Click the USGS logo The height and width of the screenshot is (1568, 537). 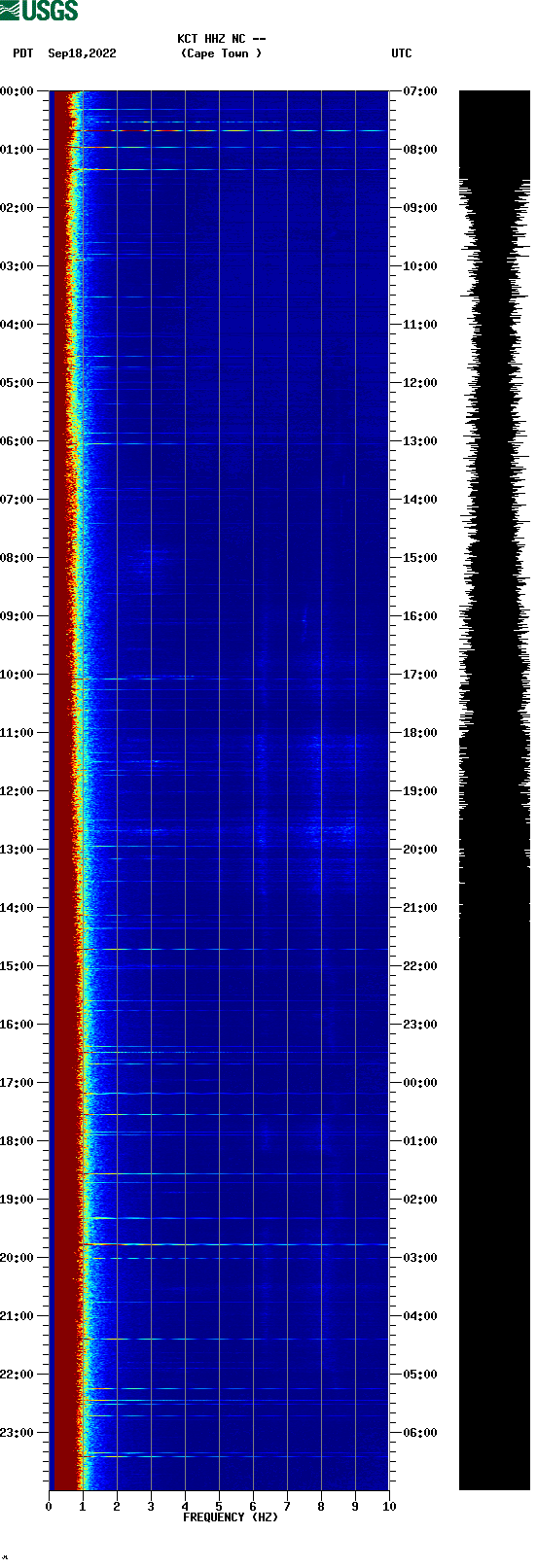39,11
